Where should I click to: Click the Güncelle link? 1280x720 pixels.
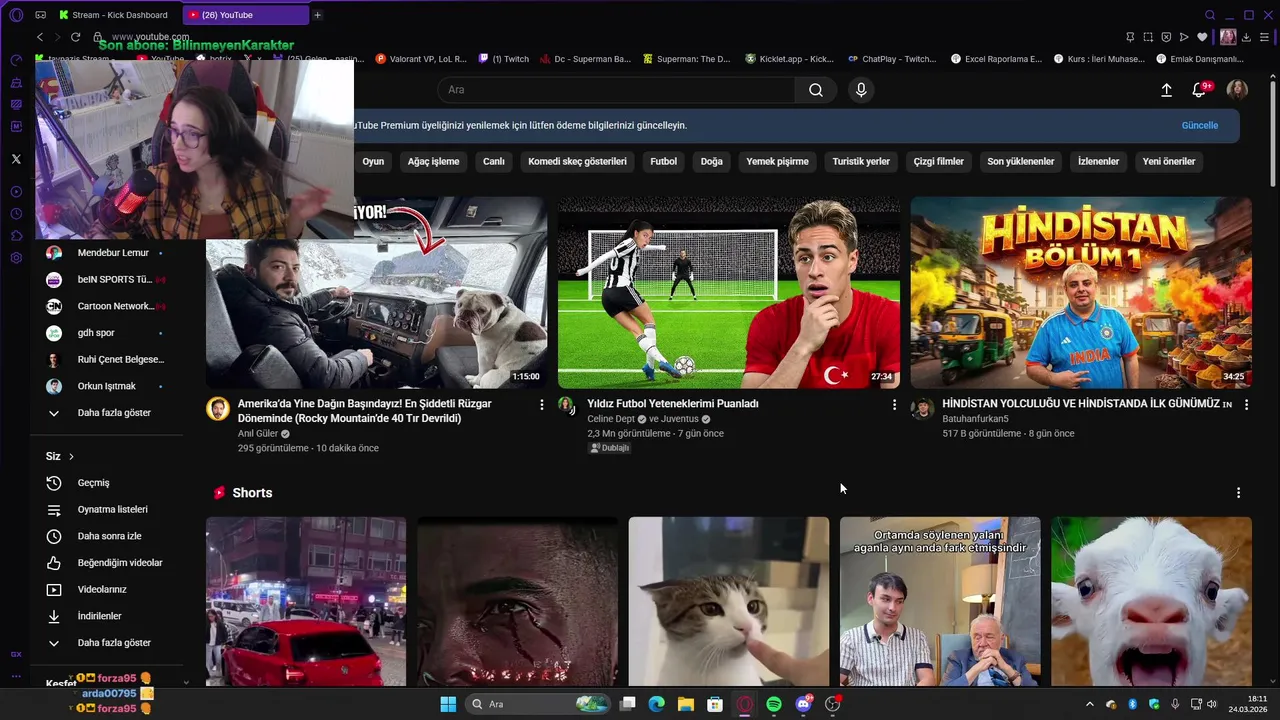[1200, 126]
